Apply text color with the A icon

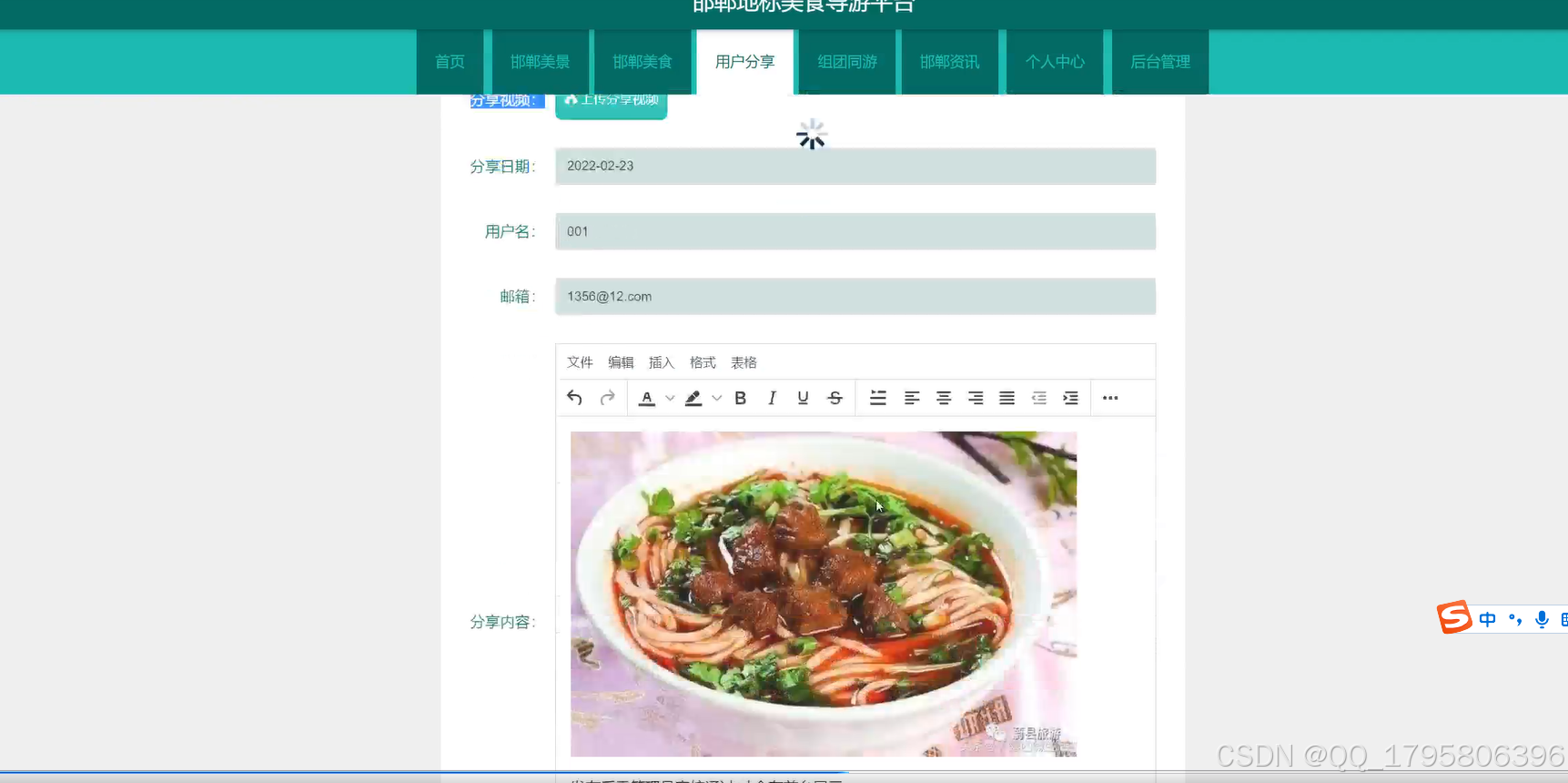tap(647, 398)
